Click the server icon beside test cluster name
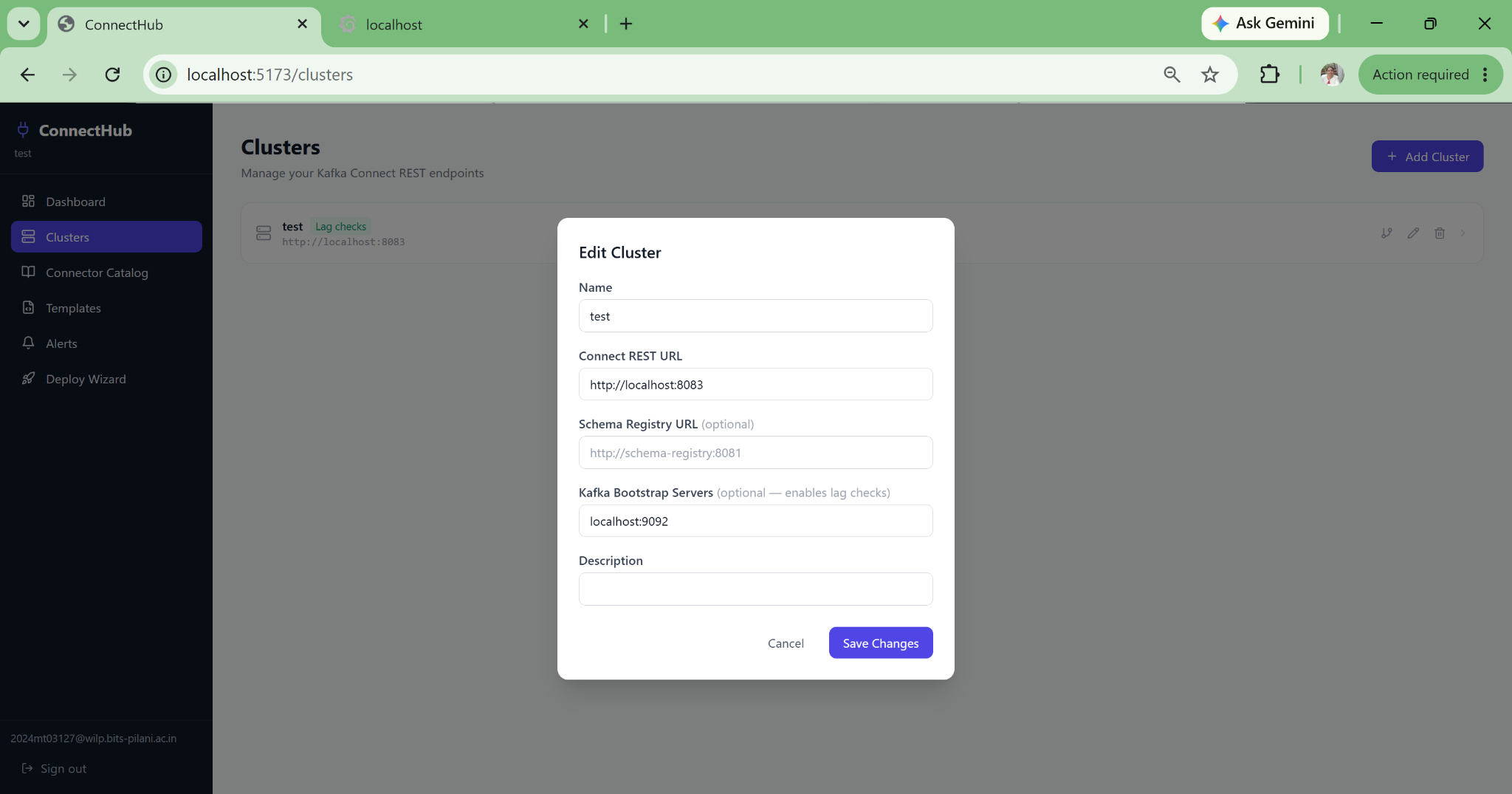1512x794 pixels. pos(264,233)
